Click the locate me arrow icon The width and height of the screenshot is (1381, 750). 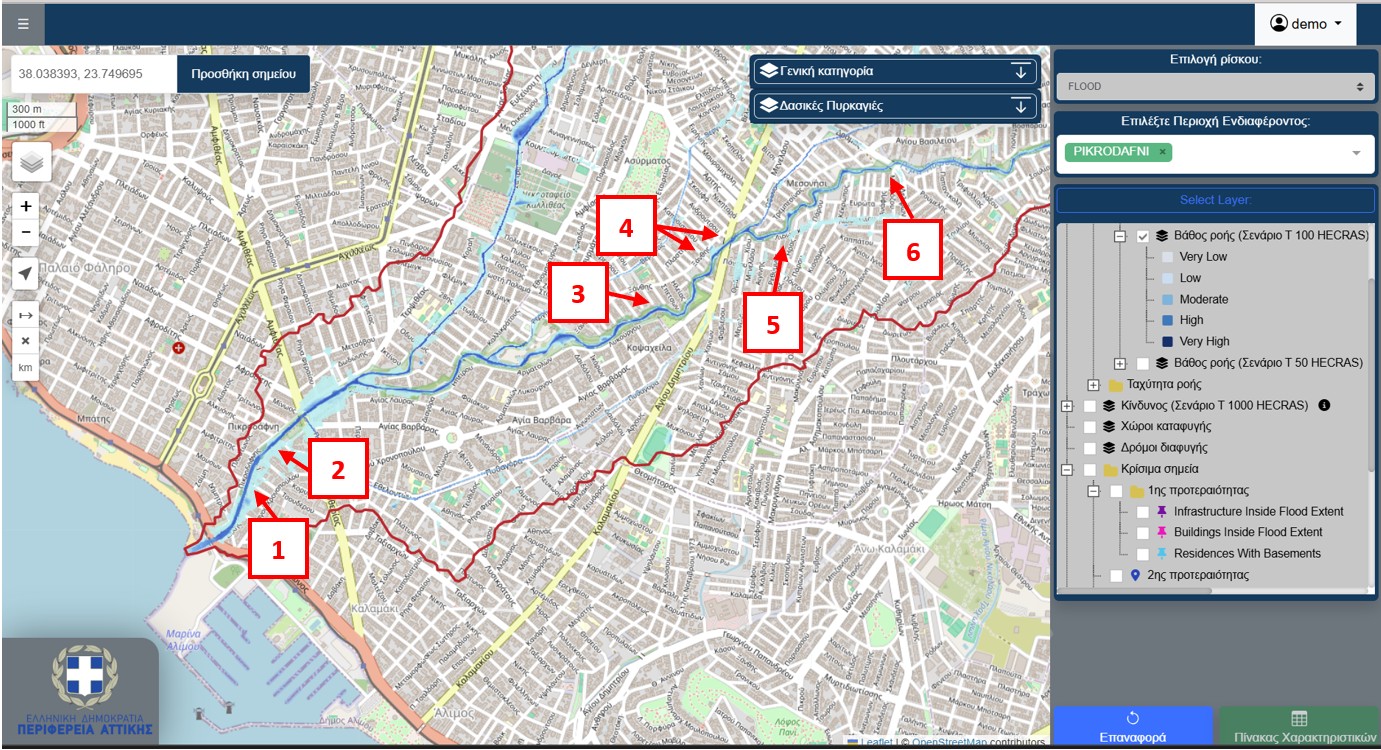point(26,274)
